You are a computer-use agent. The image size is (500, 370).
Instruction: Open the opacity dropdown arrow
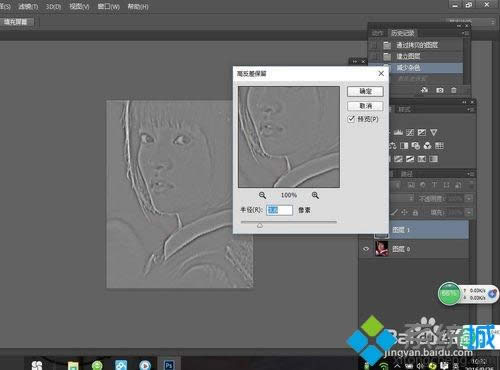tap(469, 199)
